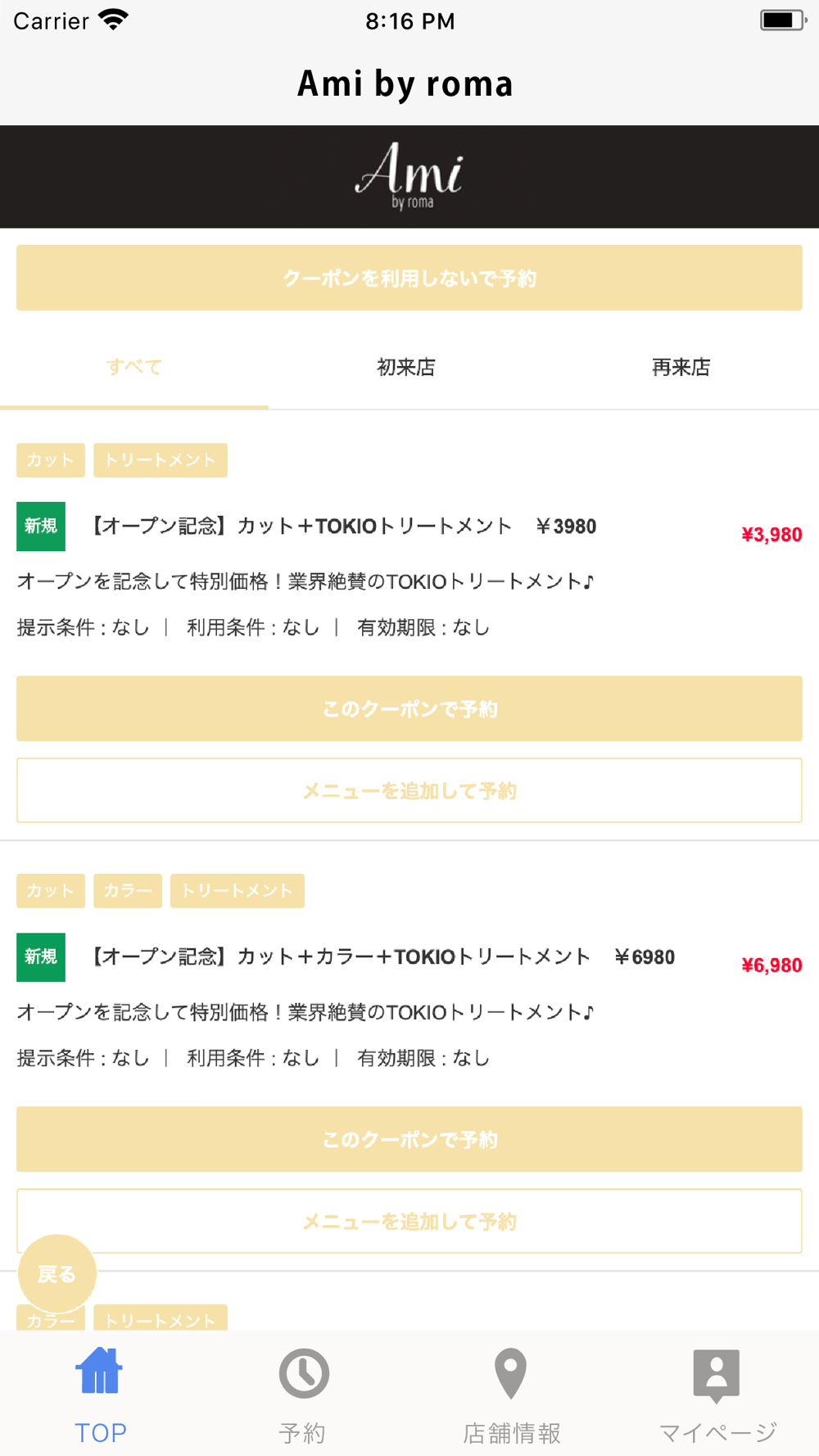Tap the round 戻る back button
This screenshot has height=1456, width=819.
[x=57, y=1273]
